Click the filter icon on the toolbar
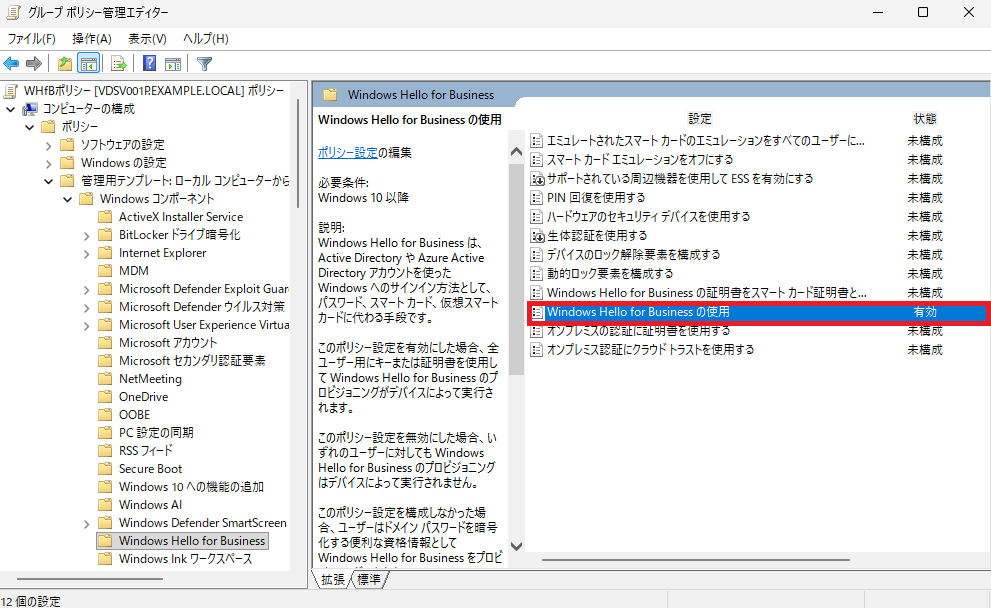991x608 pixels. tap(204, 63)
